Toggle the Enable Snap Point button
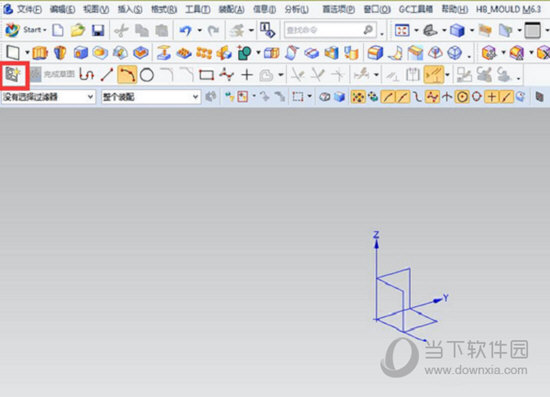 358,96
